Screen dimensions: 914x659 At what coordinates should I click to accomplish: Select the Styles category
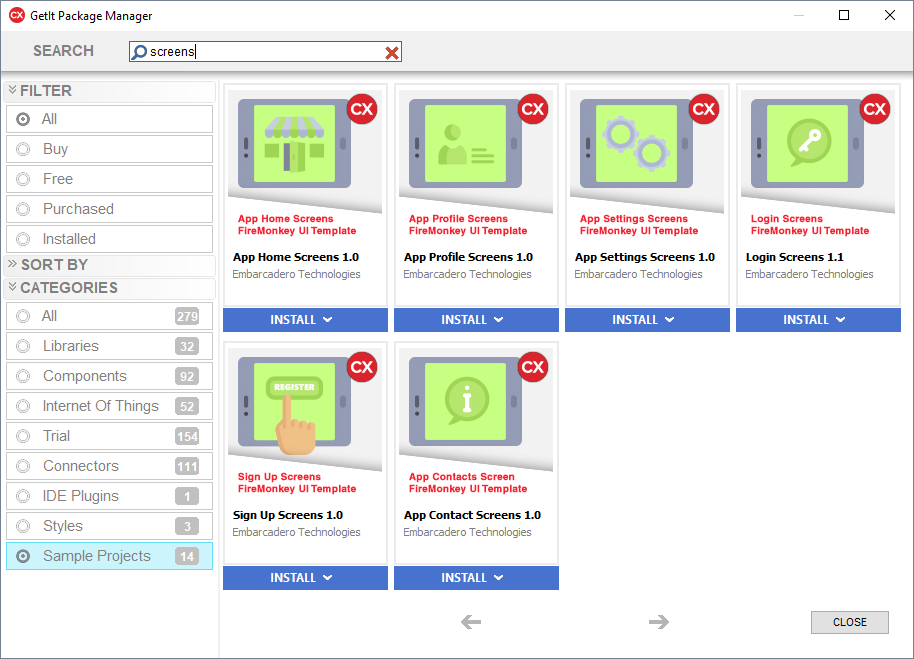110,526
